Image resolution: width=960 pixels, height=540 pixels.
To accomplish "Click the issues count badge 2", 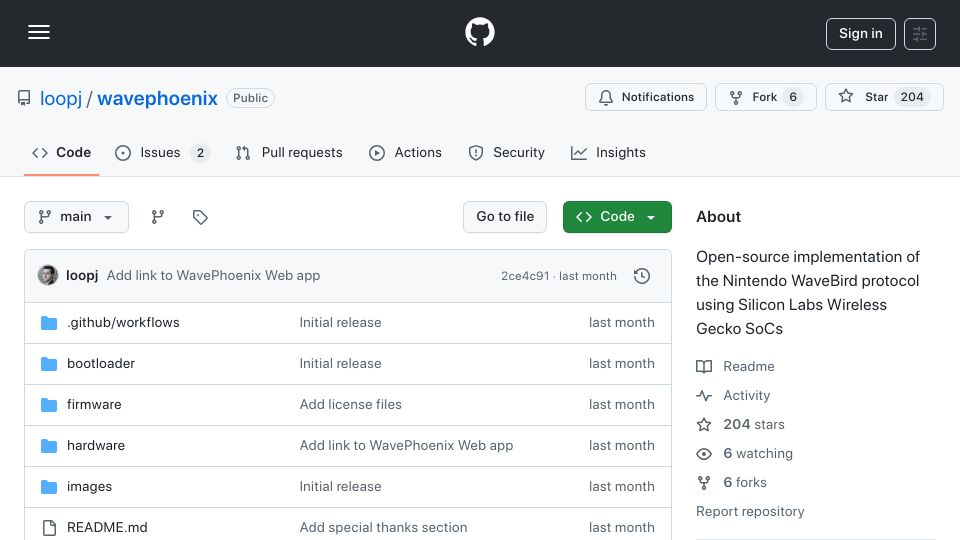I will tap(200, 153).
